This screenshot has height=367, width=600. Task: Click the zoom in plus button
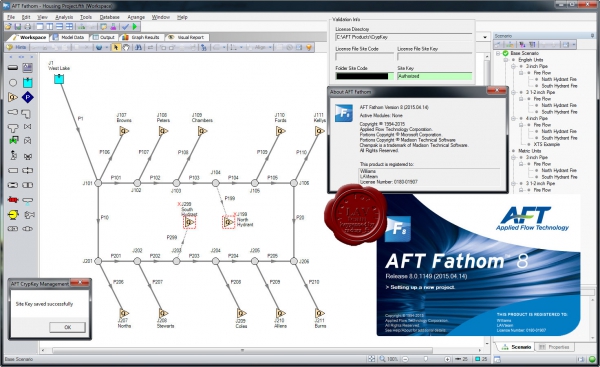click(x=447, y=359)
